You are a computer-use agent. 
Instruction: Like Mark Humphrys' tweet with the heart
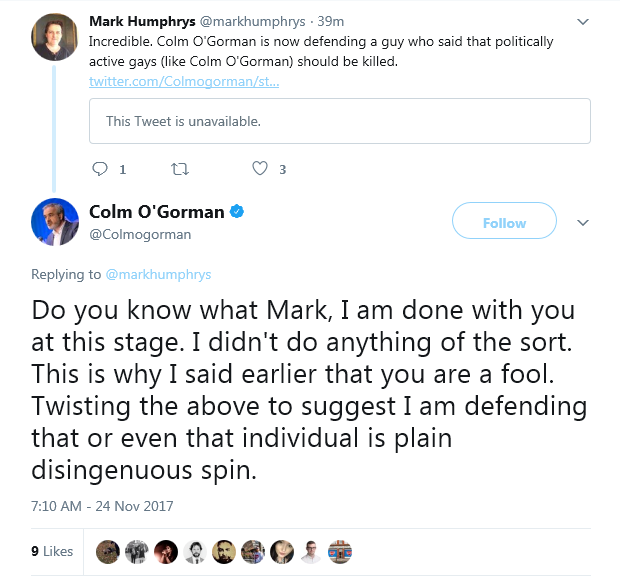(260, 169)
